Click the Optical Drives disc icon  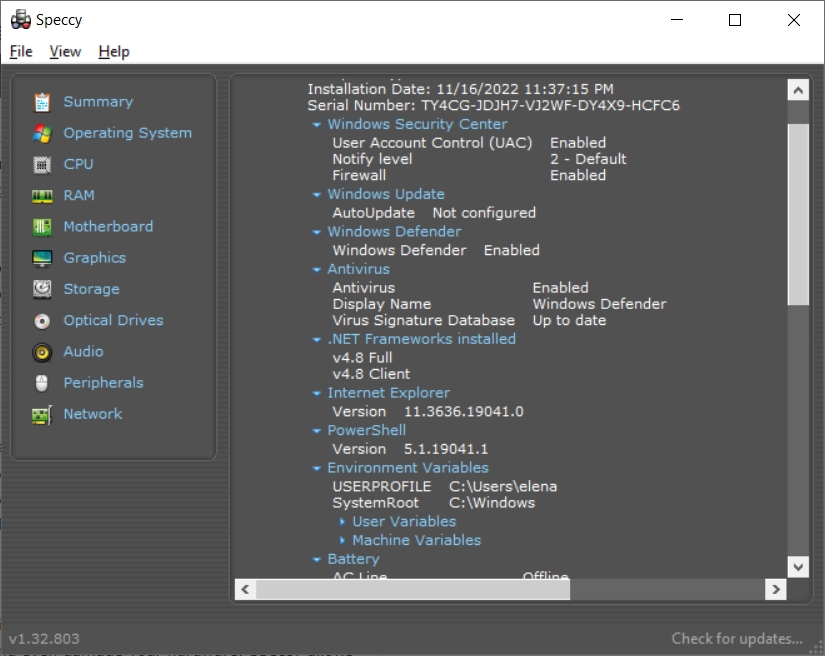pyautogui.click(x=42, y=321)
